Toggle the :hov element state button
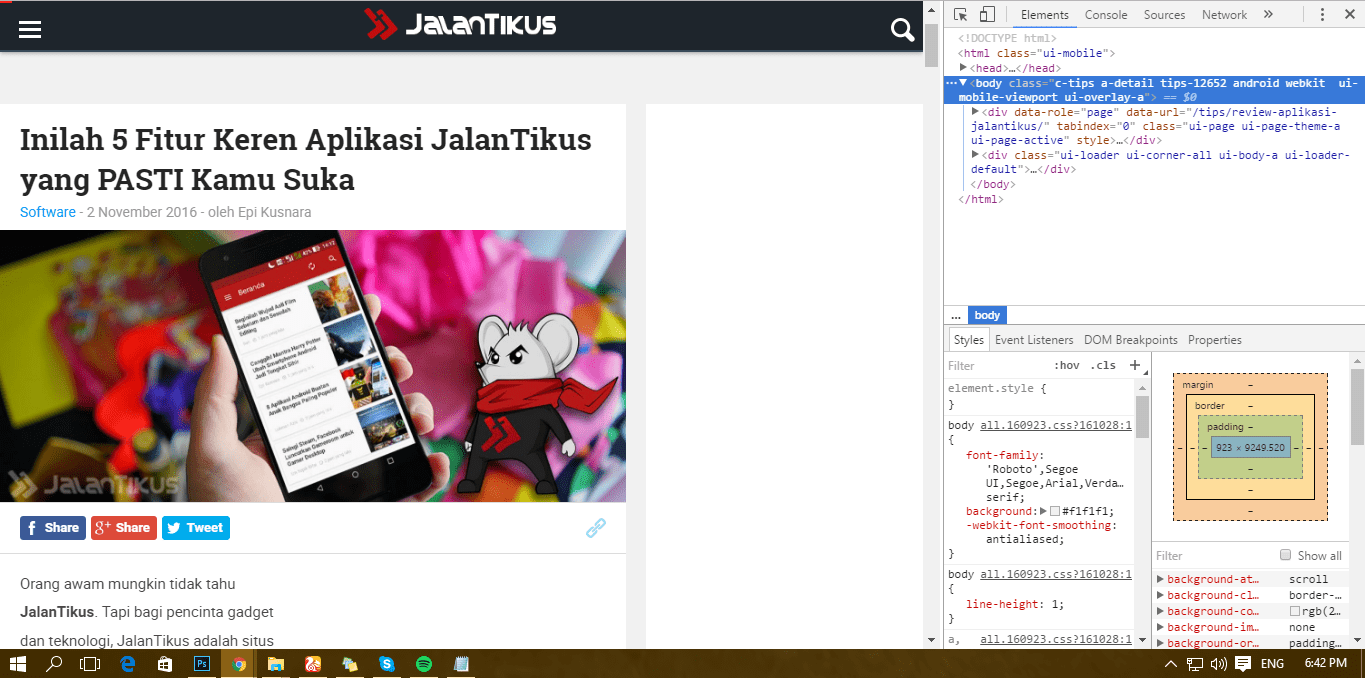The image size is (1365, 678). (x=1067, y=366)
